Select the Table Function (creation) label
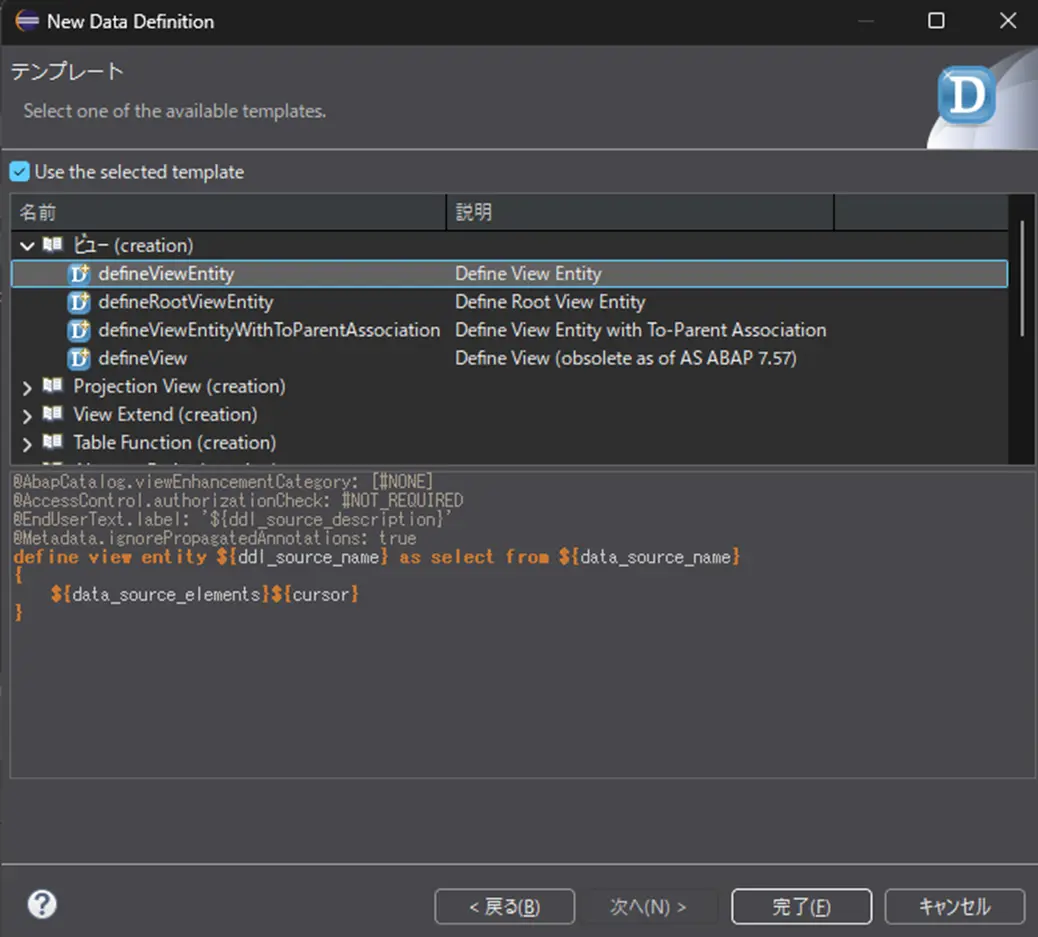 click(175, 442)
